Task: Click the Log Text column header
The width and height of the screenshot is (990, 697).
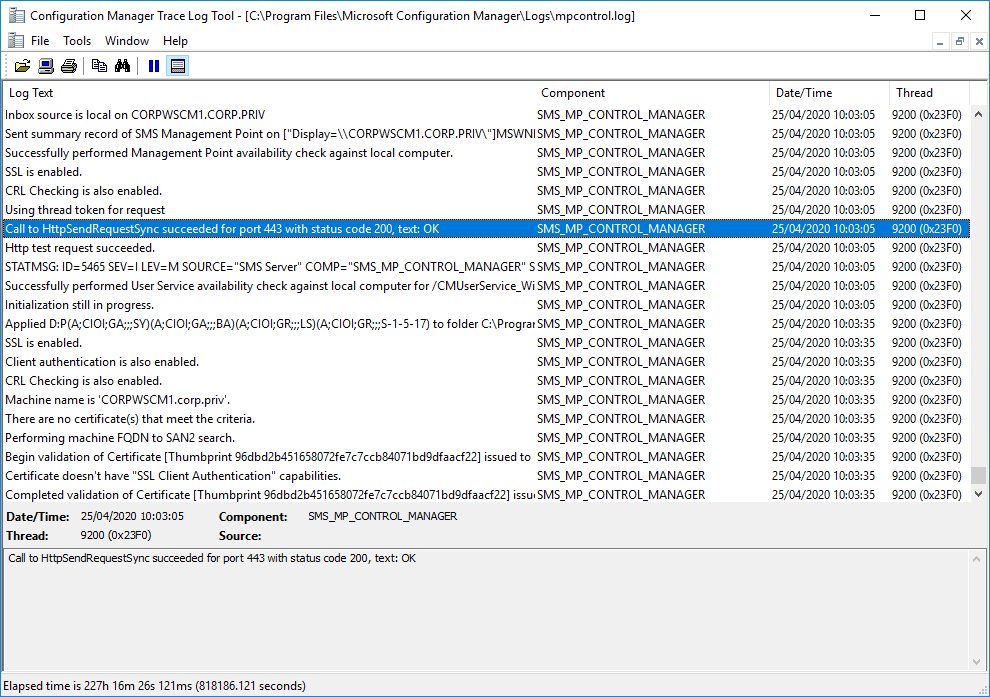Action: [268, 93]
